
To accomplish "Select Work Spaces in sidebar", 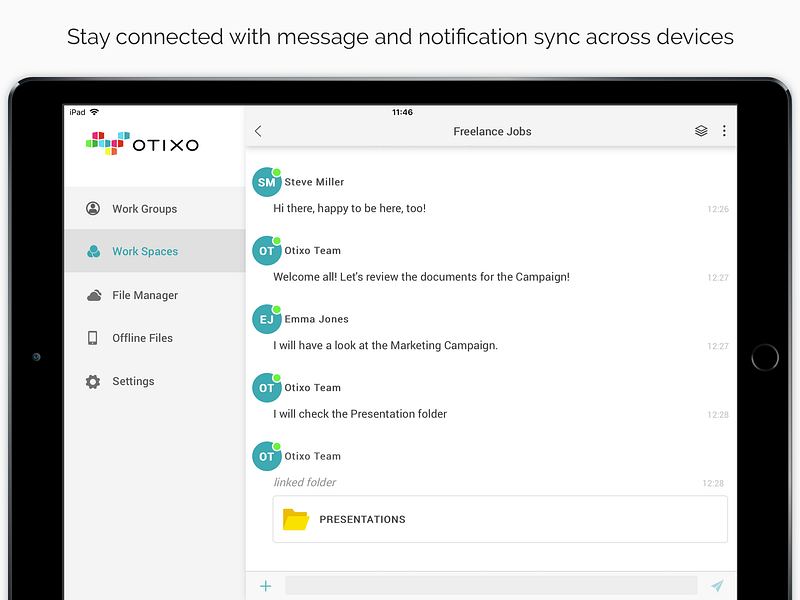I will [155, 251].
